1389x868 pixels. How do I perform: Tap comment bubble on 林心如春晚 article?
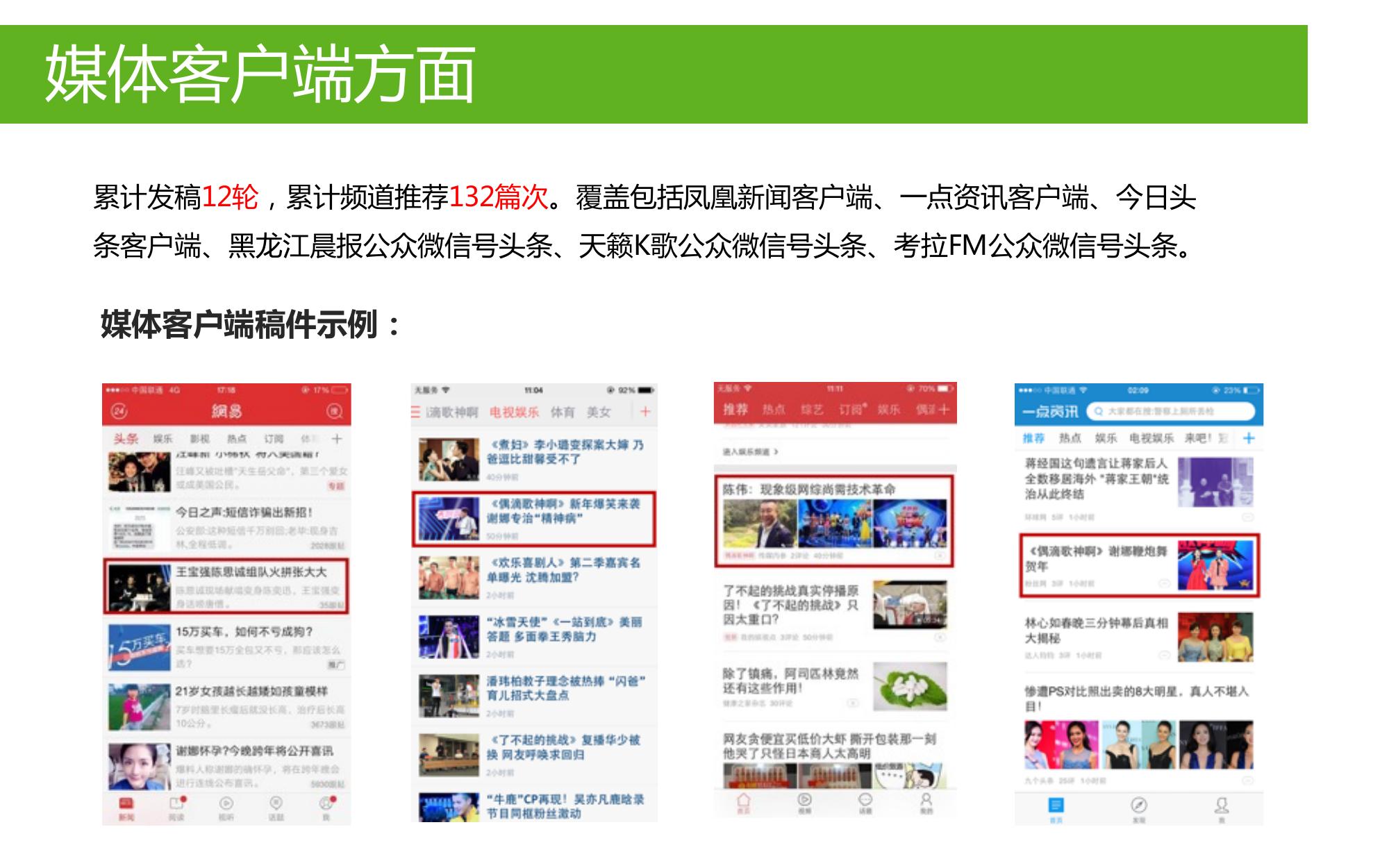coord(1165,655)
